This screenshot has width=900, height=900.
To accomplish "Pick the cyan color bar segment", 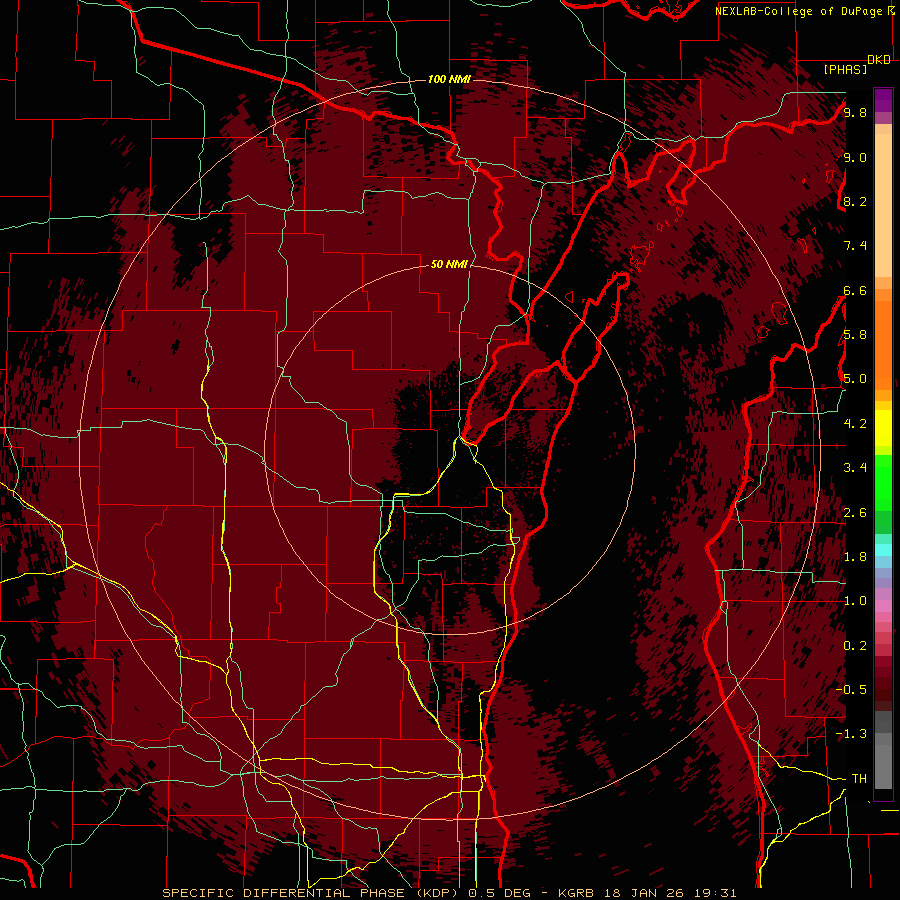I will coord(883,550).
